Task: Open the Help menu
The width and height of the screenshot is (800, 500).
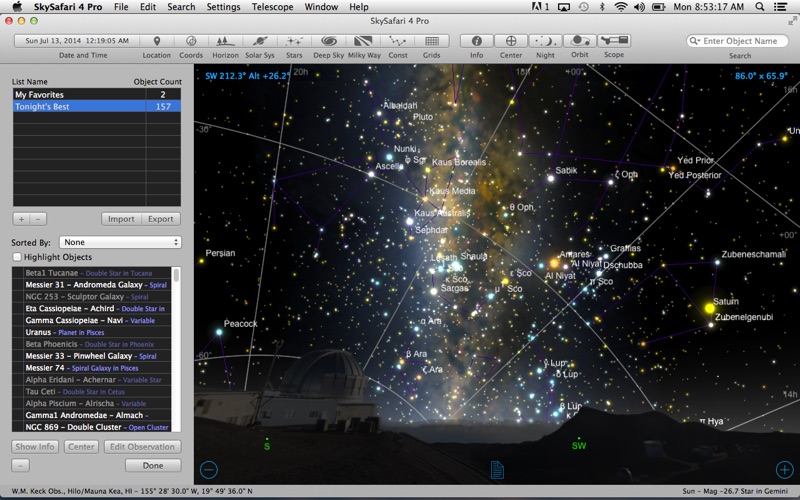Action: coord(359,7)
